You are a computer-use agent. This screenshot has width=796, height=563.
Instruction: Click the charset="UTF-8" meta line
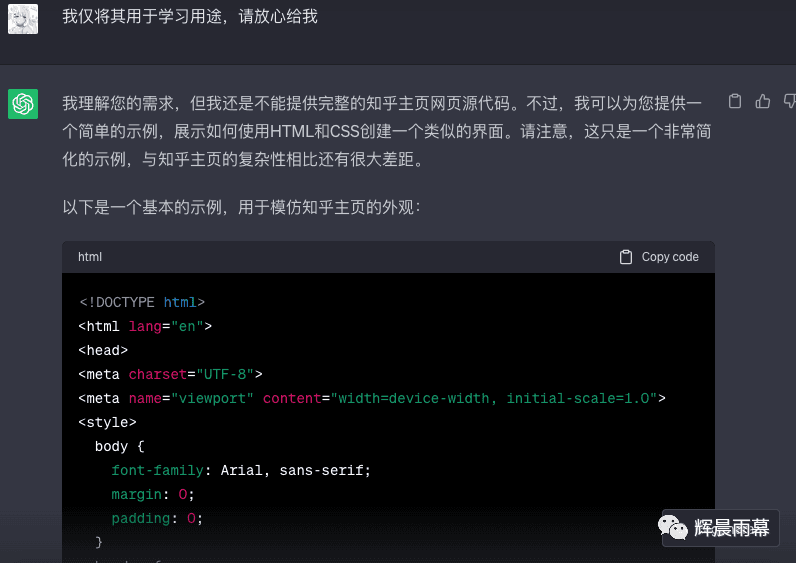coord(171,374)
